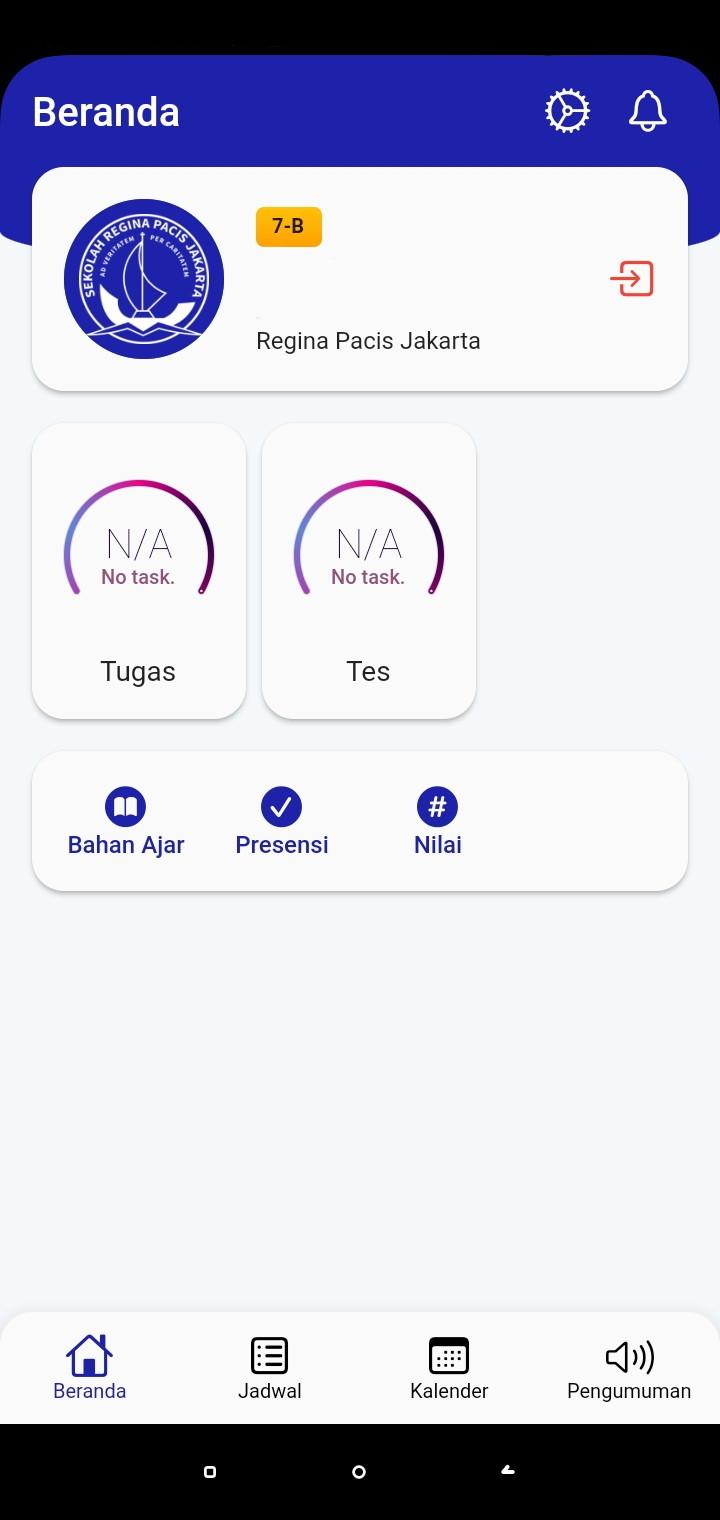
Task: Open Nilai hash icon
Action: coord(437,806)
